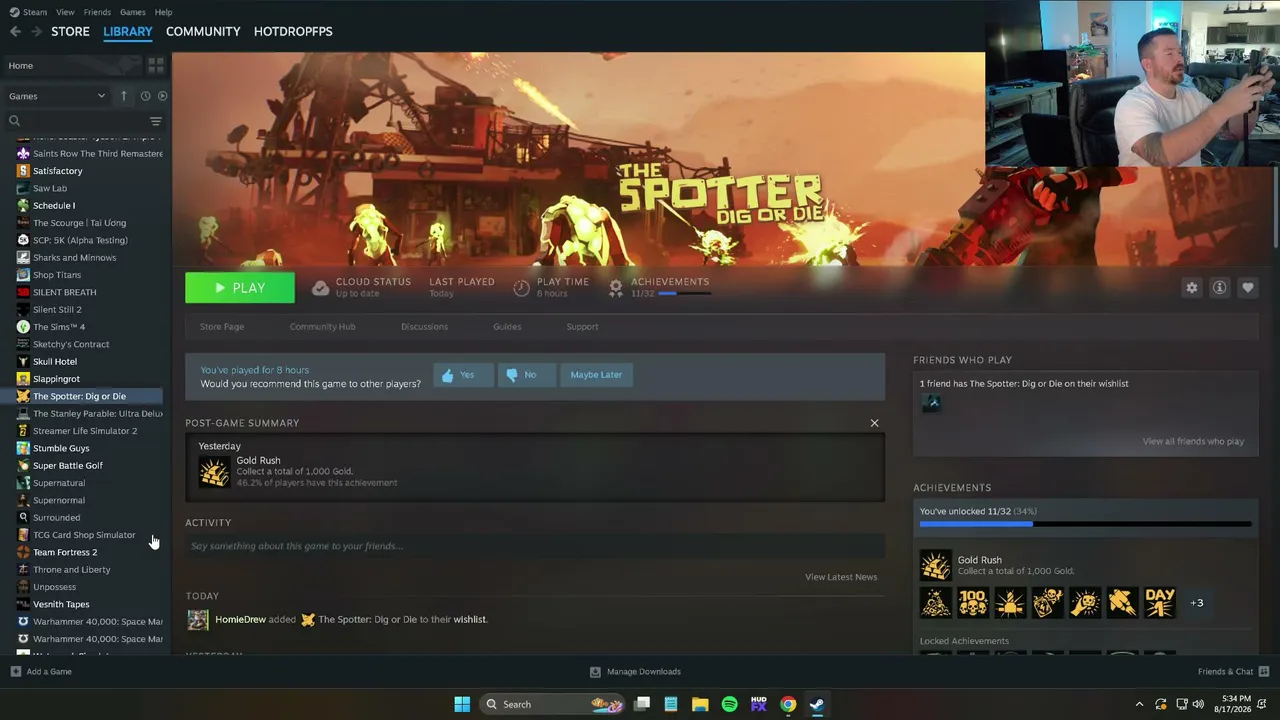Open the View menu

click(65, 12)
